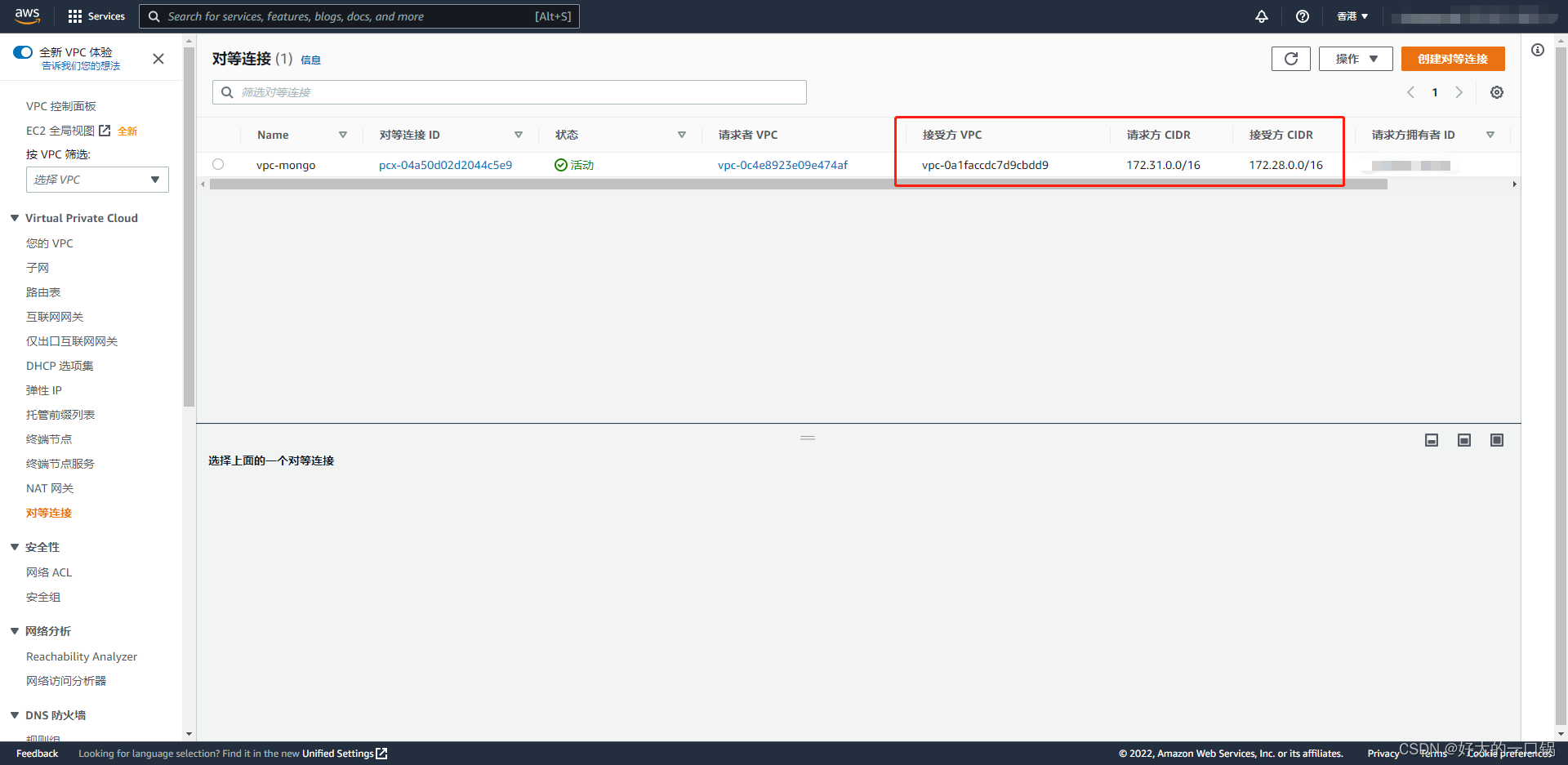Open the Name column filter dropdown

(x=343, y=134)
